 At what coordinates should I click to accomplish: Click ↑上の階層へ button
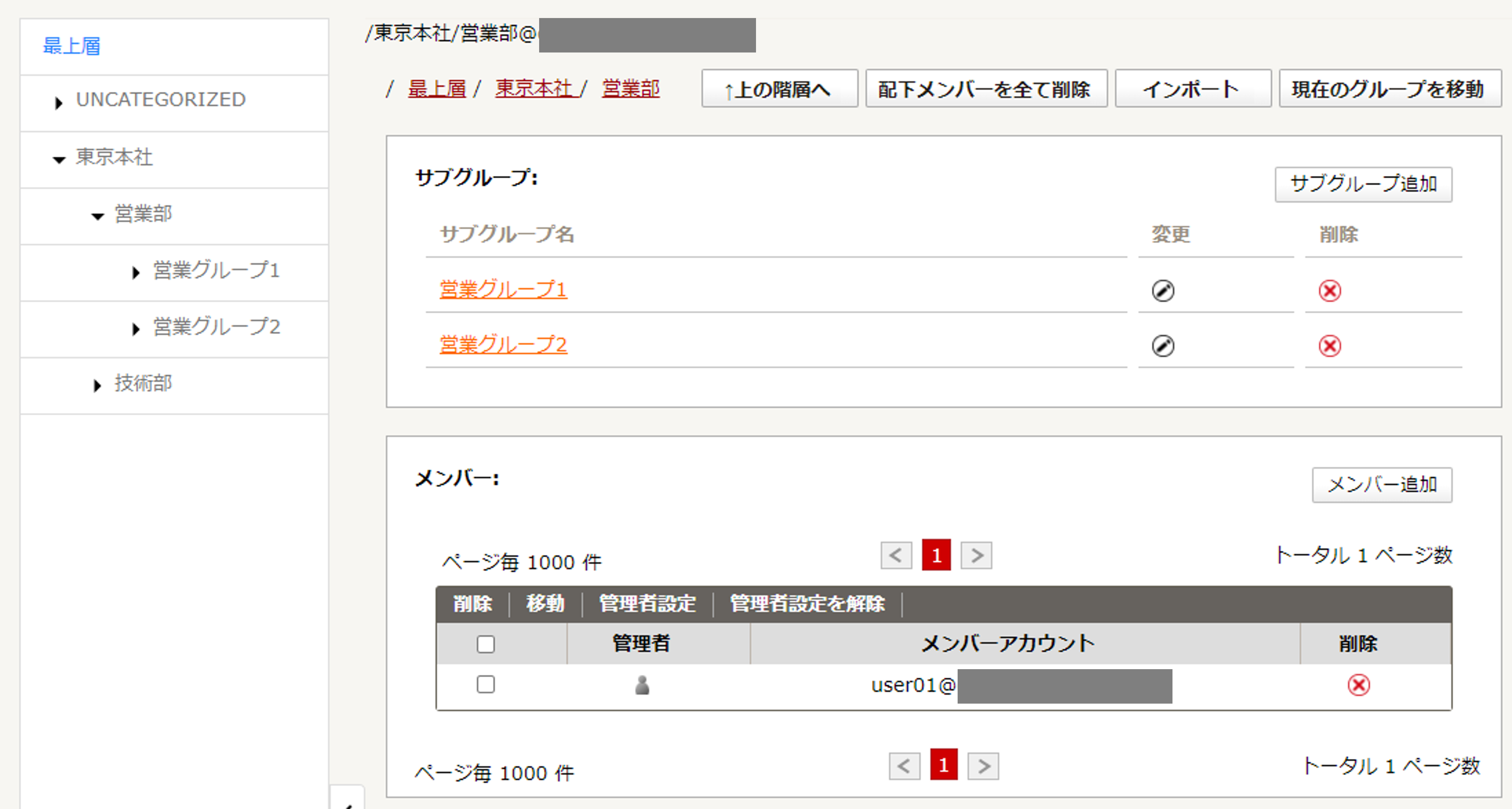point(780,89)
